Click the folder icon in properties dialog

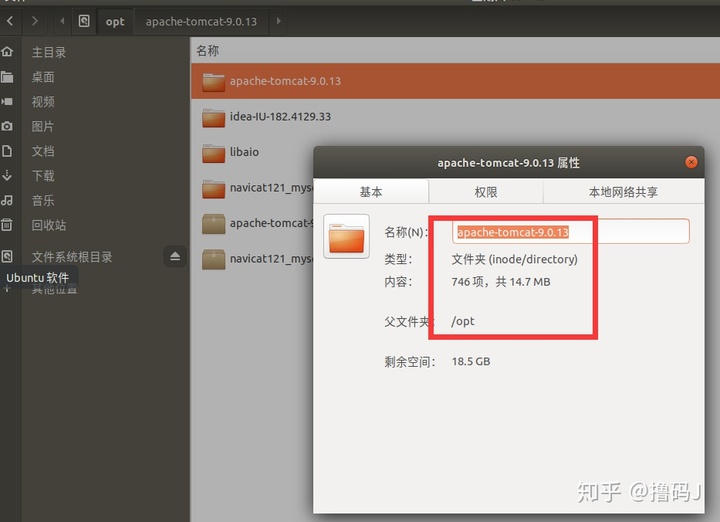click(347, 236)
